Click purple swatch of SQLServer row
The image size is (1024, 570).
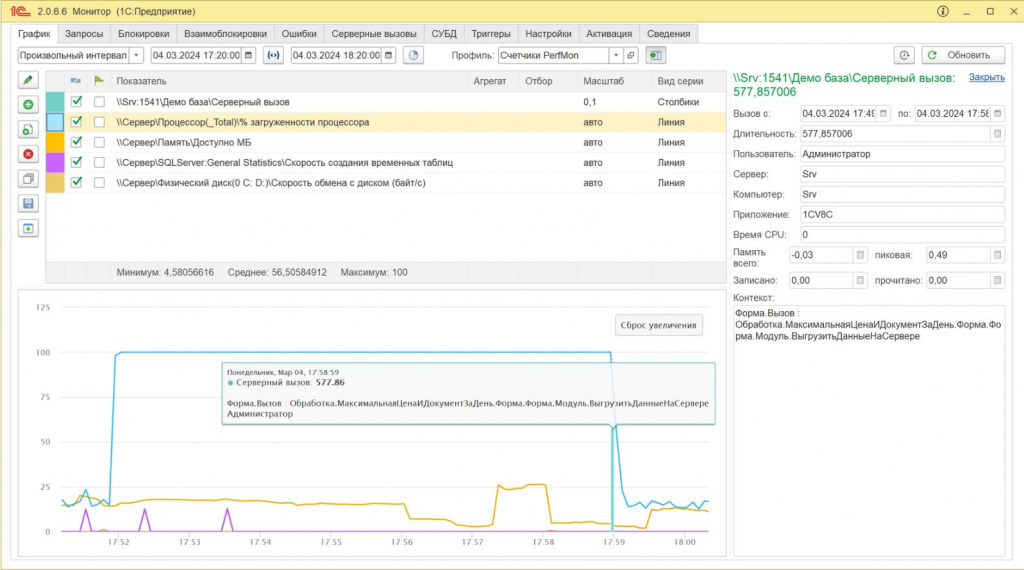click(55, 163)
